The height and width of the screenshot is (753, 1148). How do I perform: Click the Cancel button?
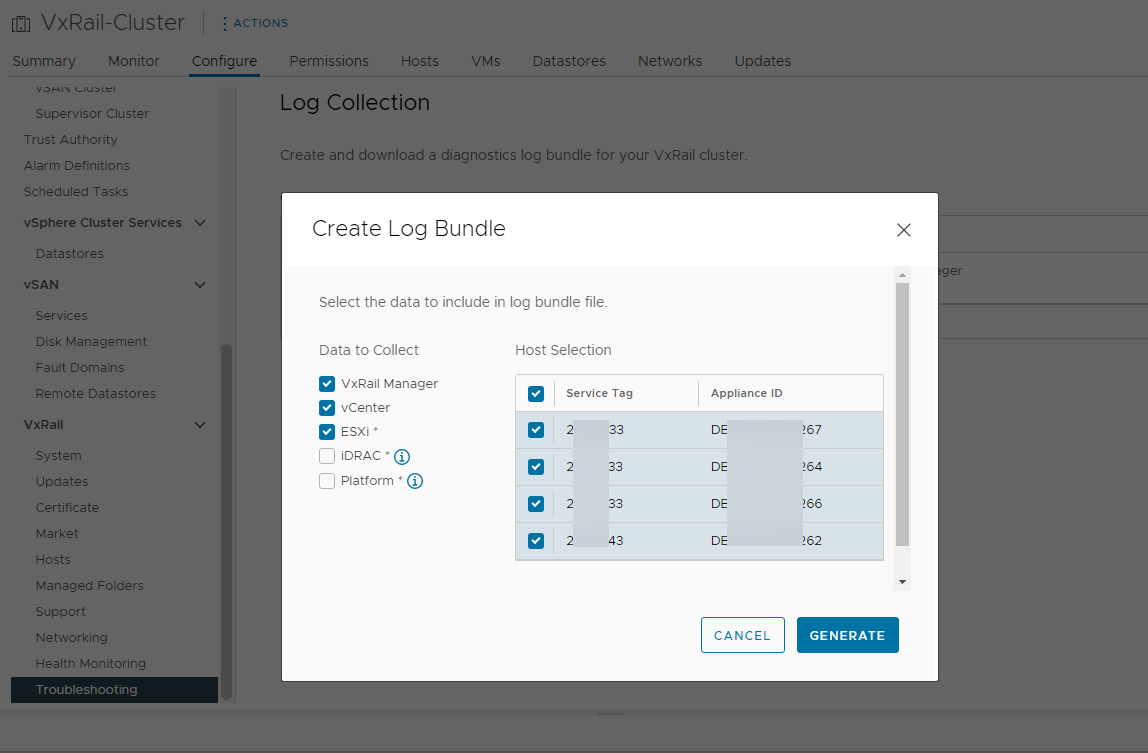click(742, 635)
